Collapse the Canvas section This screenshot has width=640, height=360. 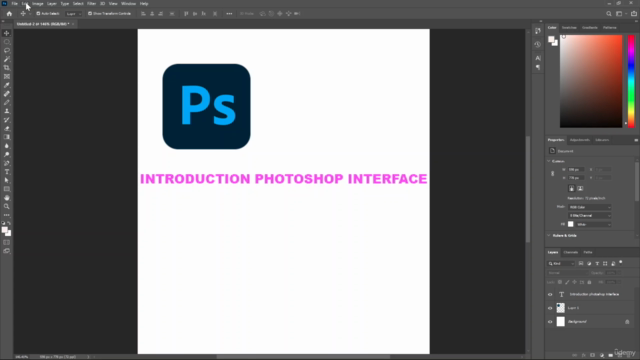[549, 161]
